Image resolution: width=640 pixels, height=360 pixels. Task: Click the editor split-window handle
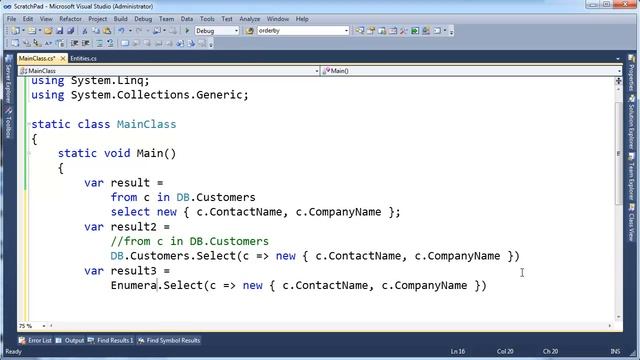(x=619, y=80)
